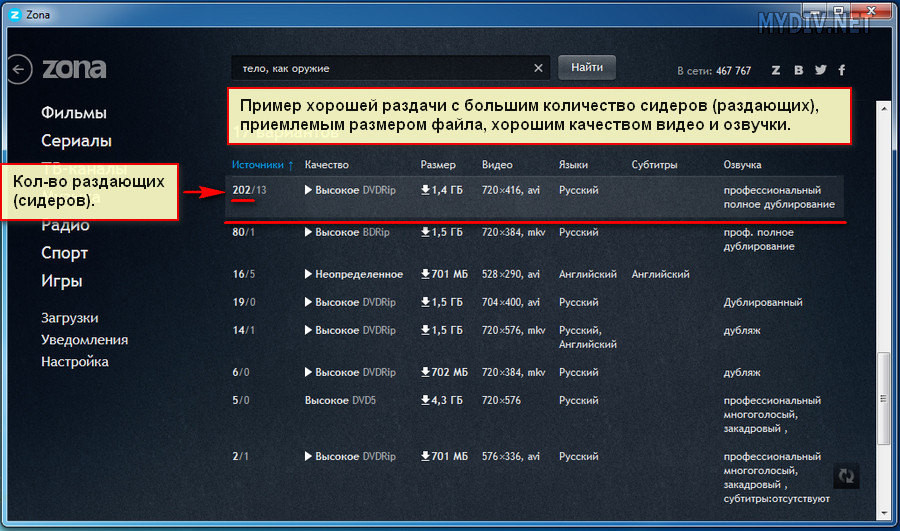Click the Zona logo
The width and height of the screenshot is (900, 531).
(74, 69)
